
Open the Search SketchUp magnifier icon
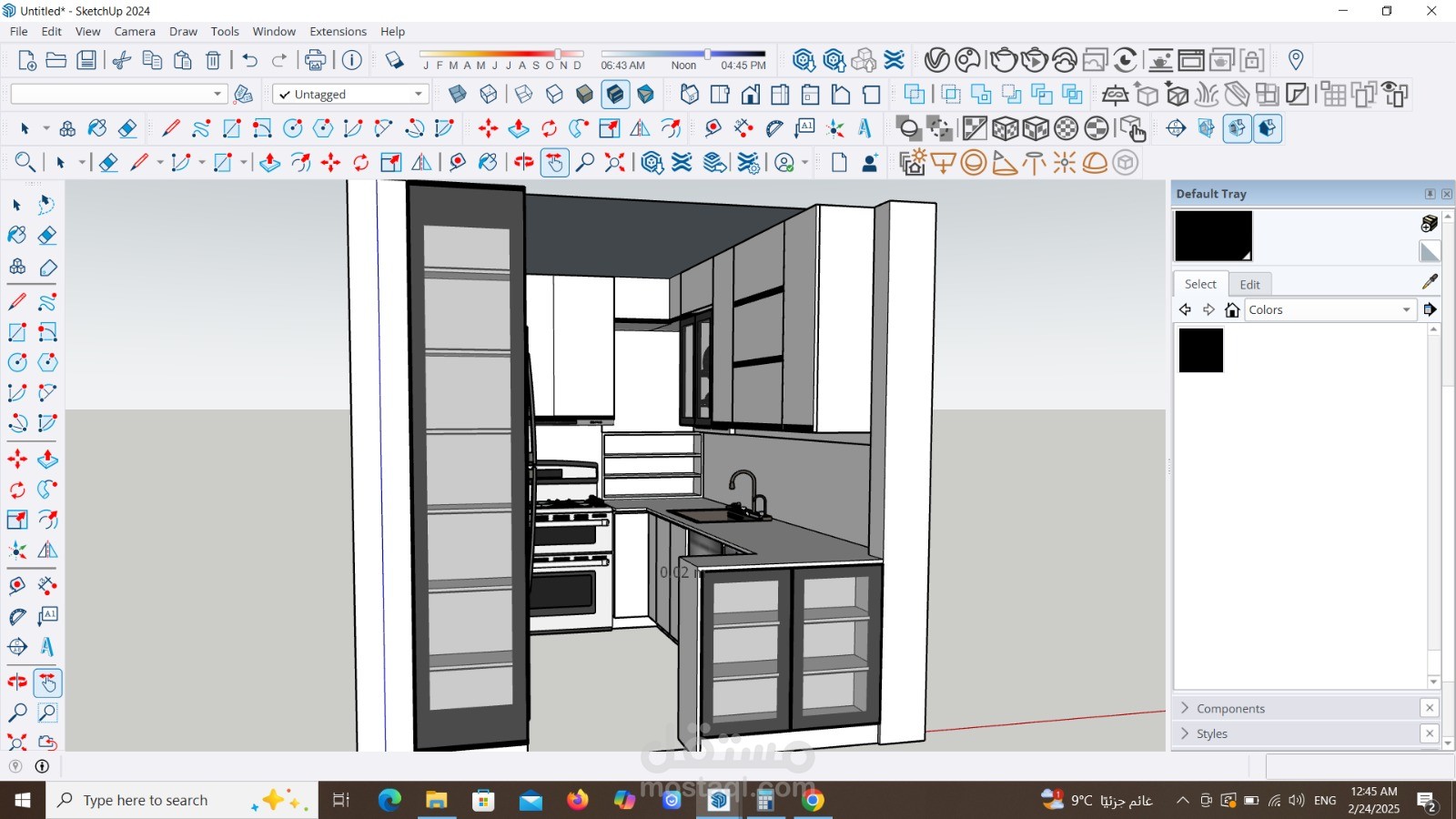click(25, 163)
